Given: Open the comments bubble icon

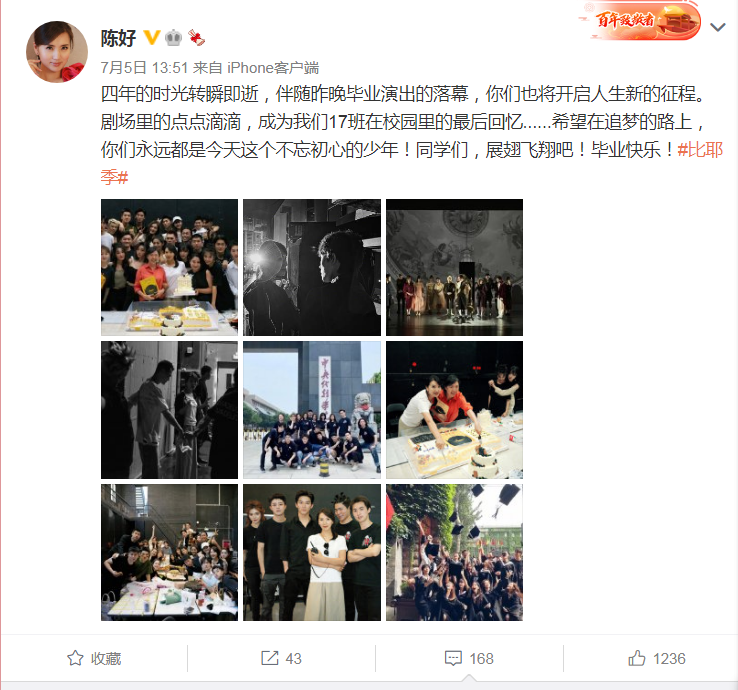Looking at the screenshot, I should pyautogui.click(x=453, y=658).
